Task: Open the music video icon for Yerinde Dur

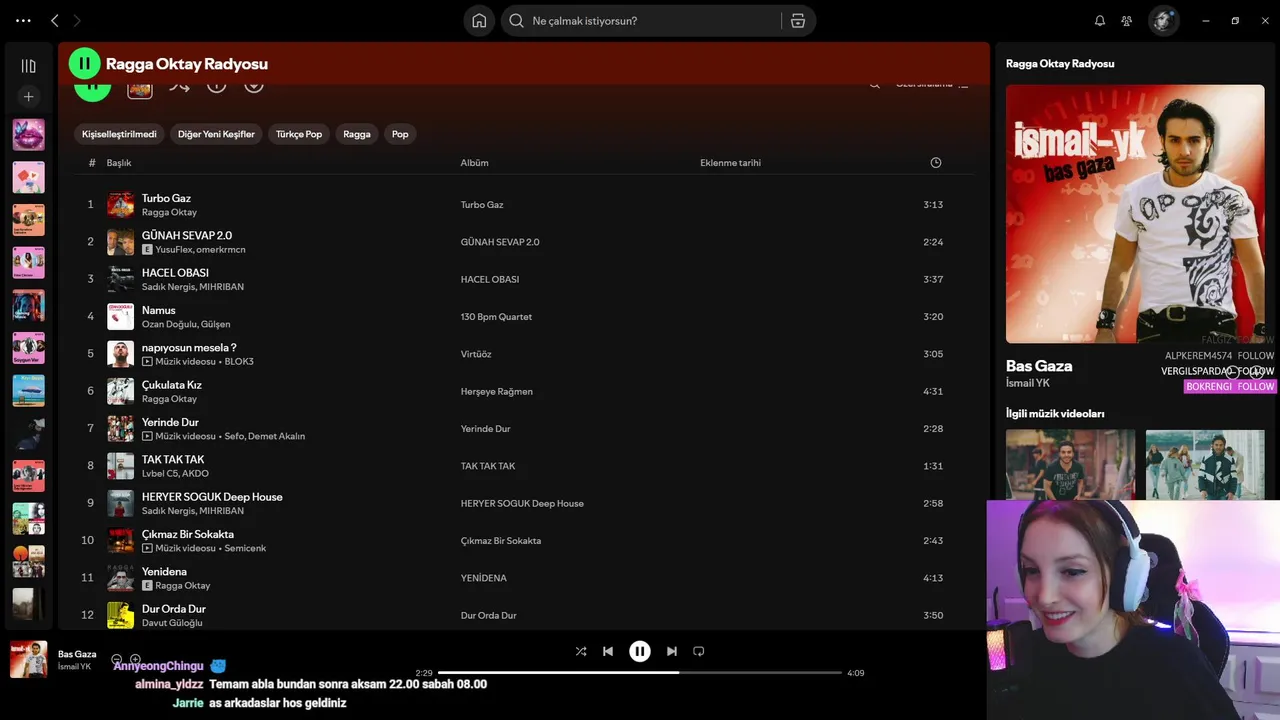Action: point(147,437)
